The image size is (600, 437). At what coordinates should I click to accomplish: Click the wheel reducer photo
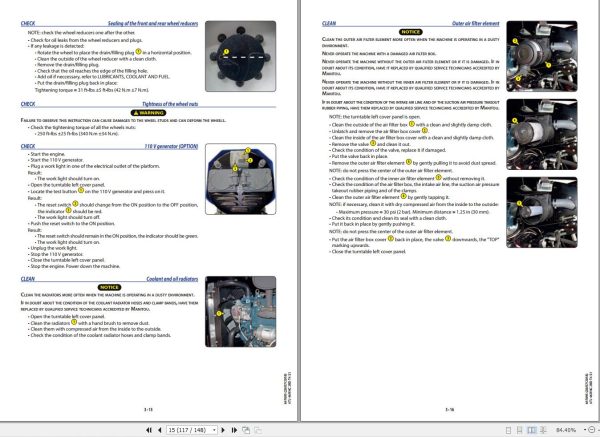[x=240, y=56]
